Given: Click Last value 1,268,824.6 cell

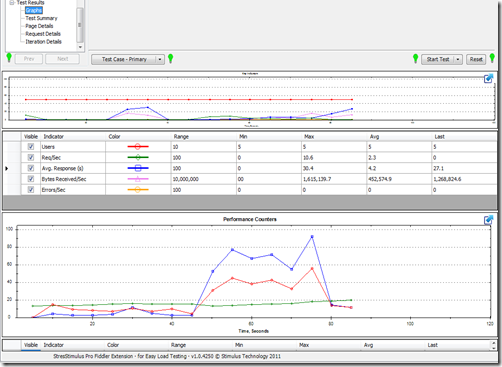Looking at the screenshot, I should (x=464, y=179).
